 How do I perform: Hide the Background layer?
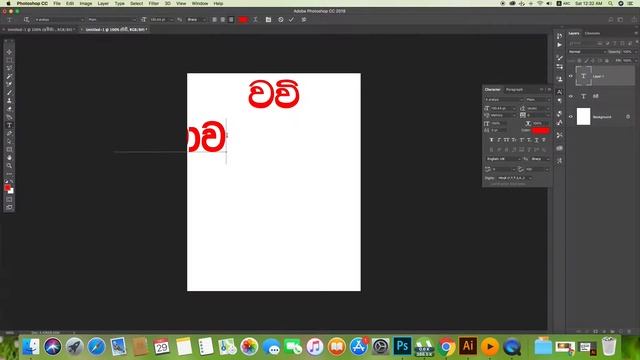coord(571,117)
